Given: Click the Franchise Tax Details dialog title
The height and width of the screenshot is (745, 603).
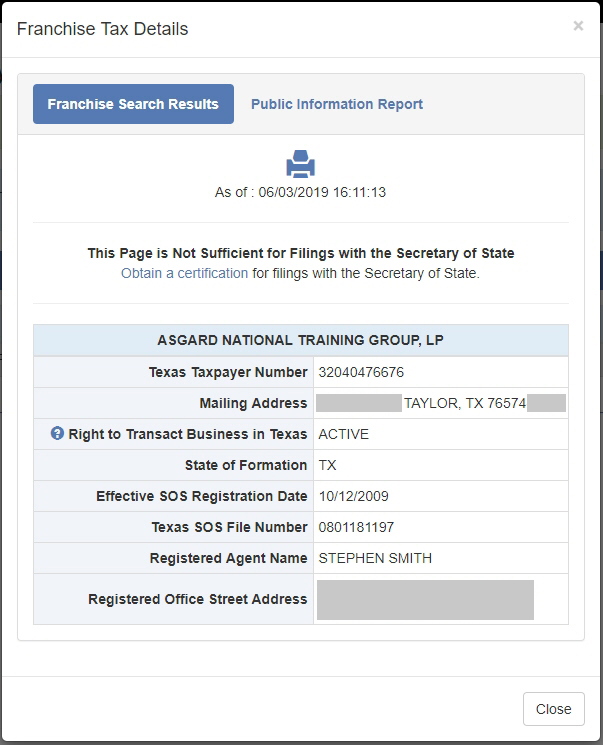Looking at the screenshot, I should 103,29.
